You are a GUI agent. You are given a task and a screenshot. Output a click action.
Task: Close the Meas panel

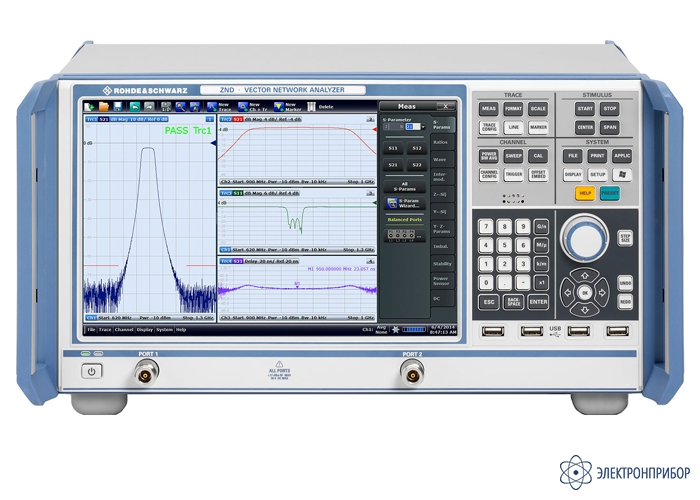pos(445,106)
